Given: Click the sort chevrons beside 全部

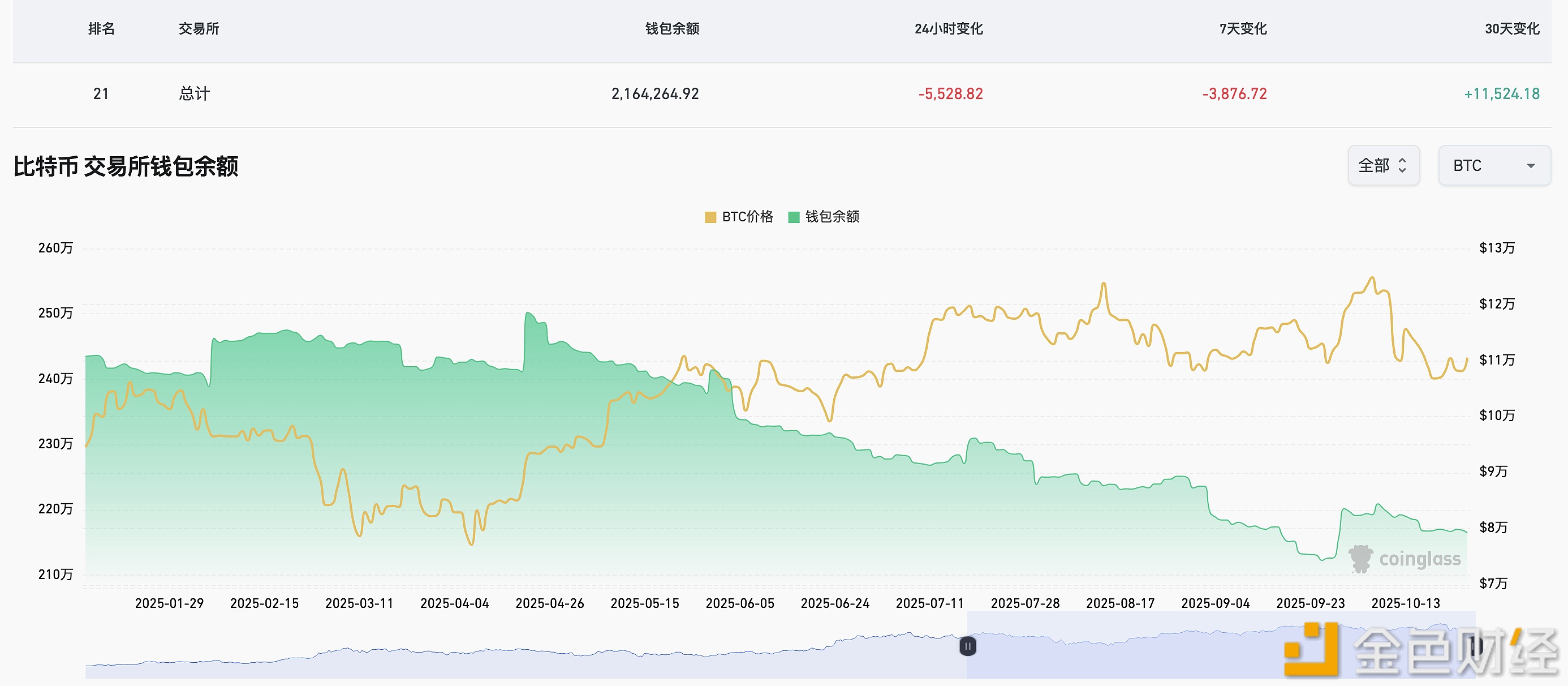Looking at the screenshot, I should click(1402, 165).
